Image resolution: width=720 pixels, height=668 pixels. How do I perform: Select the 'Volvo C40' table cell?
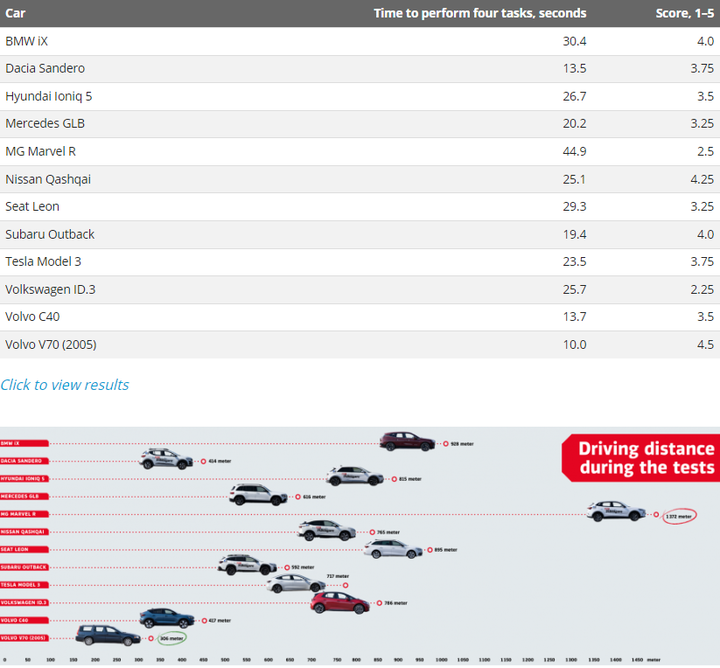(32, 317)
